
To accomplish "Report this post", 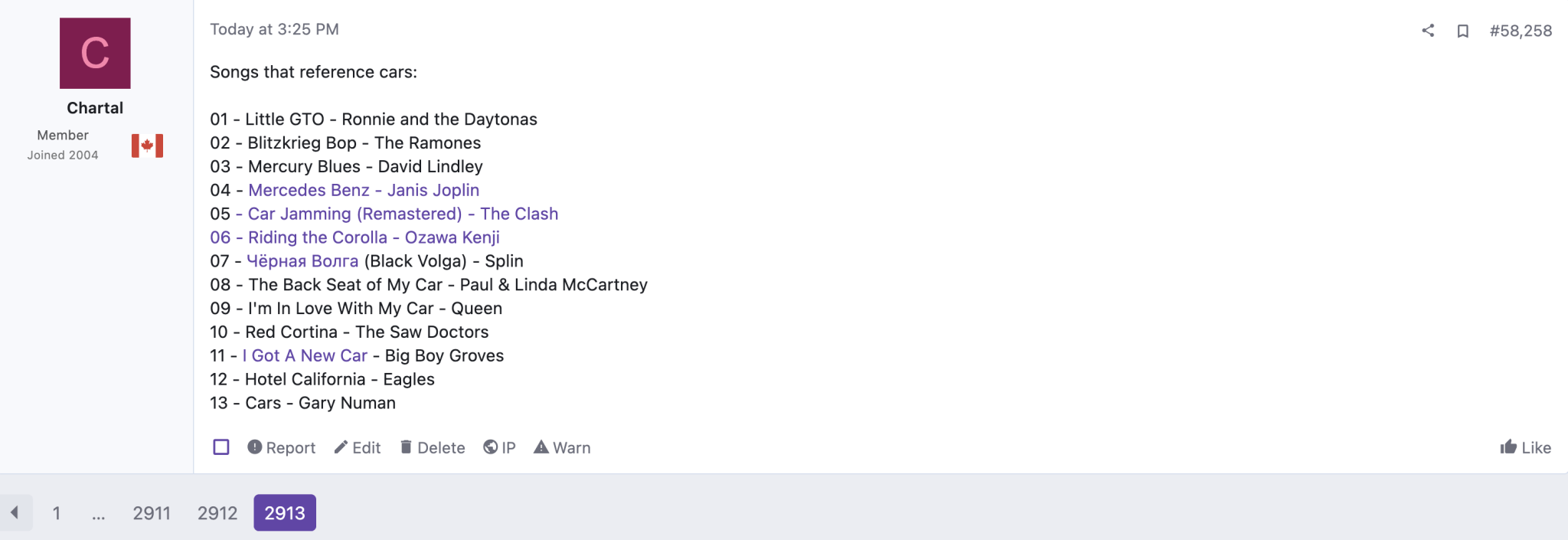I will coord(281,447).
